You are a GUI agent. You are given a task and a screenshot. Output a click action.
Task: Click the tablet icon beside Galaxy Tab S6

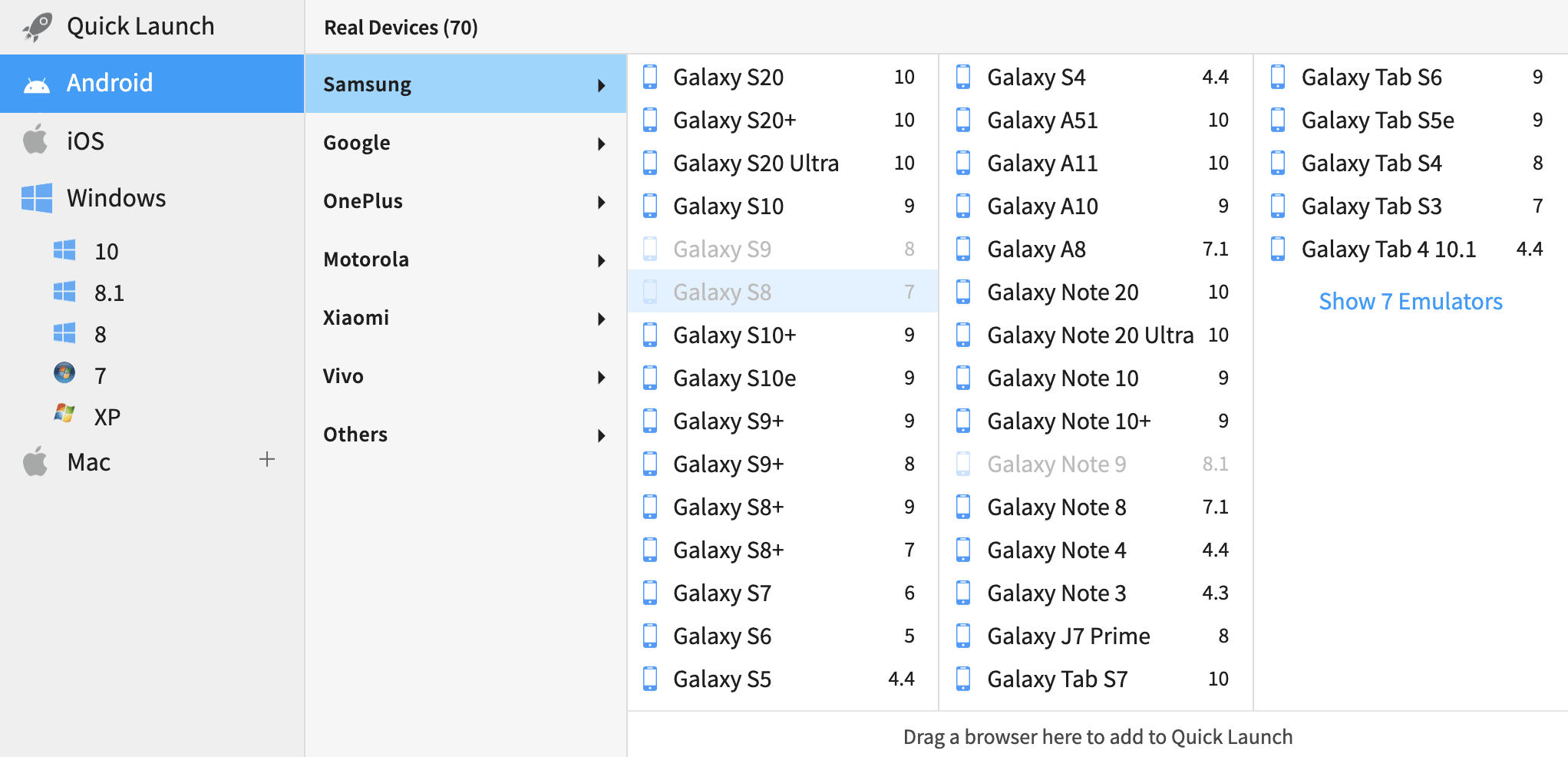[x=1278, y=77]
